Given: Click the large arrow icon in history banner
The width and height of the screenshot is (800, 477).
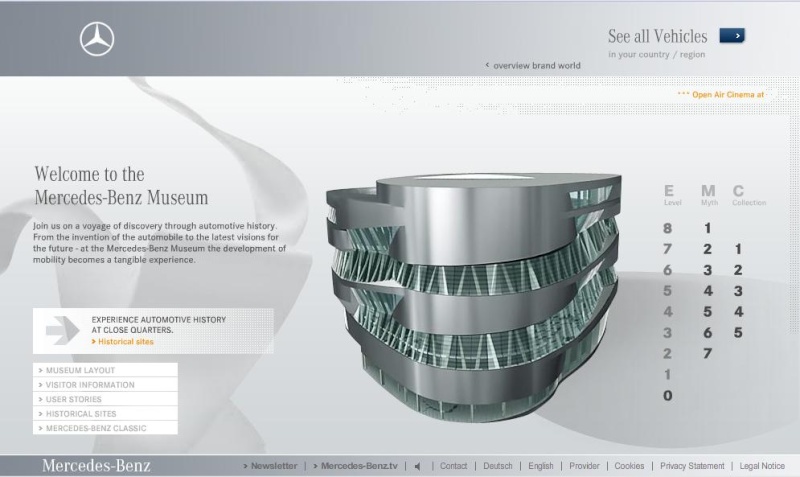Looking at the screenshot, I should click(x=62, y=330).
